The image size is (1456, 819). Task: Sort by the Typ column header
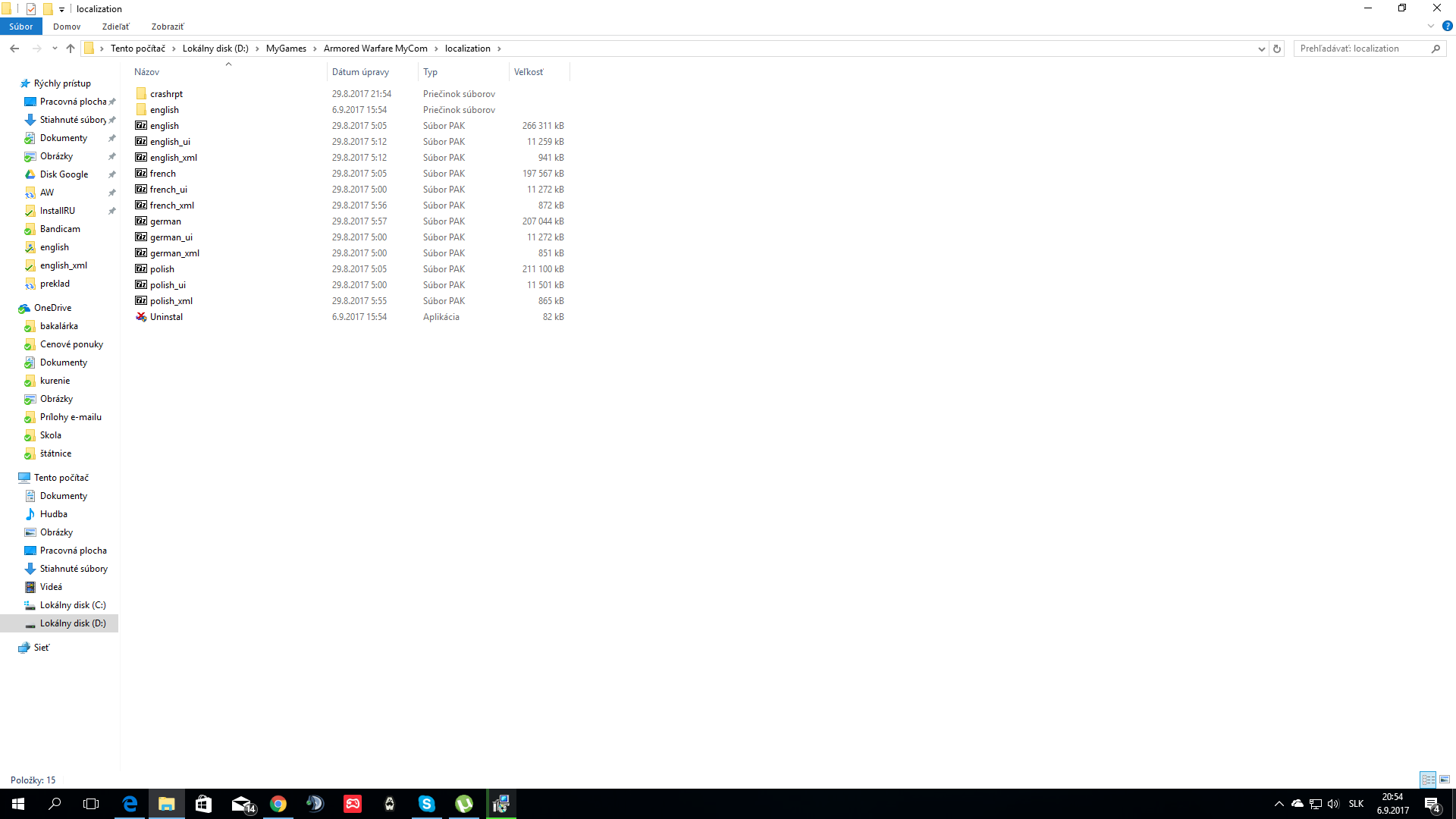463,72
